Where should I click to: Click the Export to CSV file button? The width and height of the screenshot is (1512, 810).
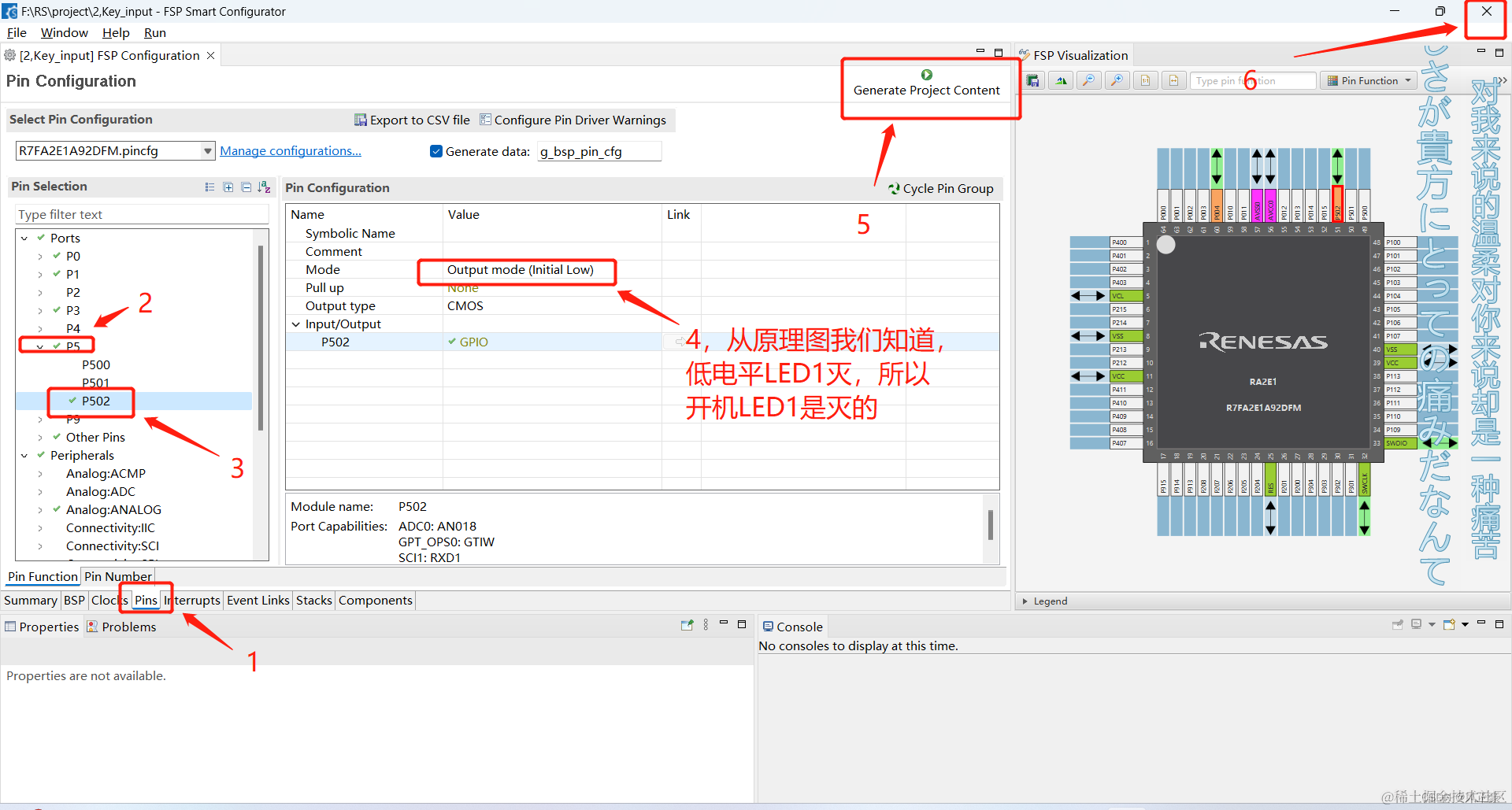412,120
